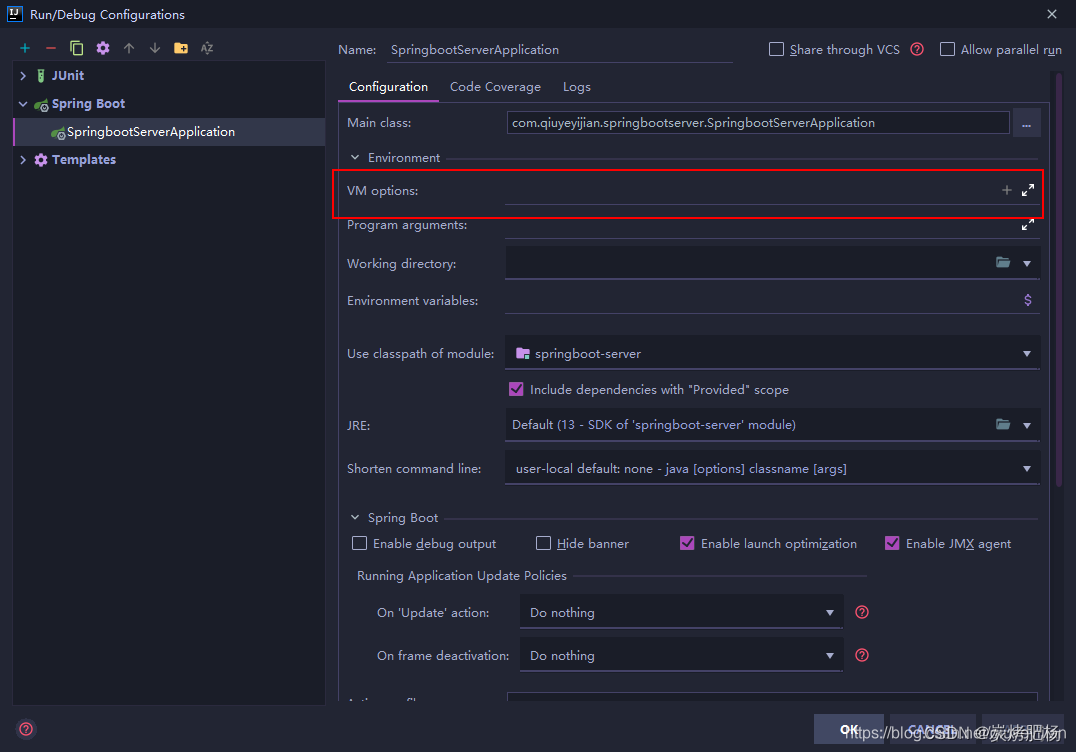
Task: Enable debug output for Spring Boot
Action: [359, 543]
